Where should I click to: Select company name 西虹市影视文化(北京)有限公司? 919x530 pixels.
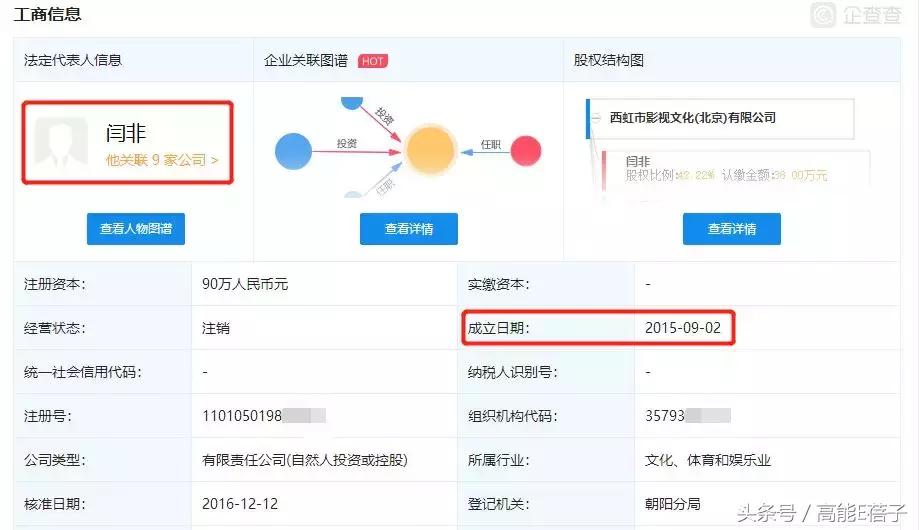coord(693,118)
